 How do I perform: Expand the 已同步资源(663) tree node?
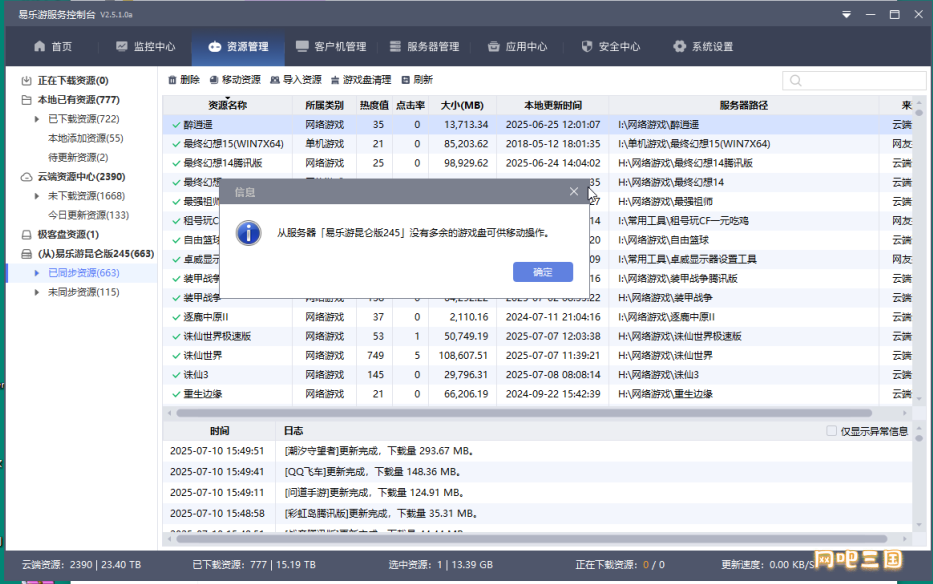[x=37, y=273]
